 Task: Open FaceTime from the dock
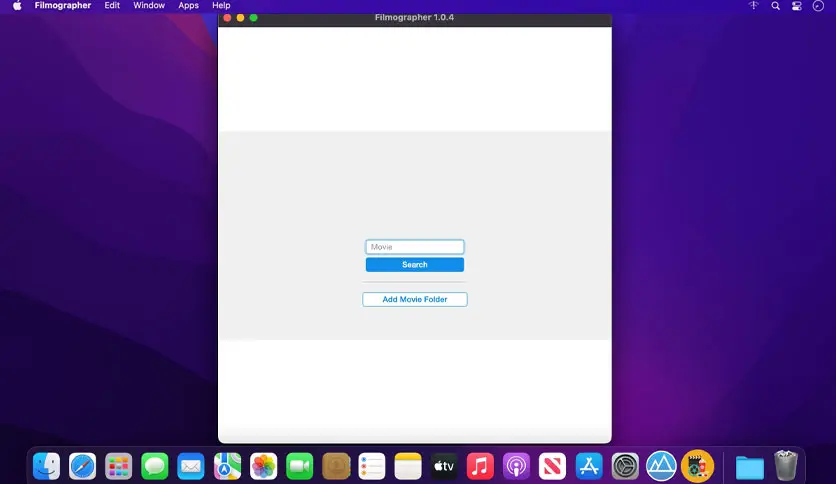[300, 466]
